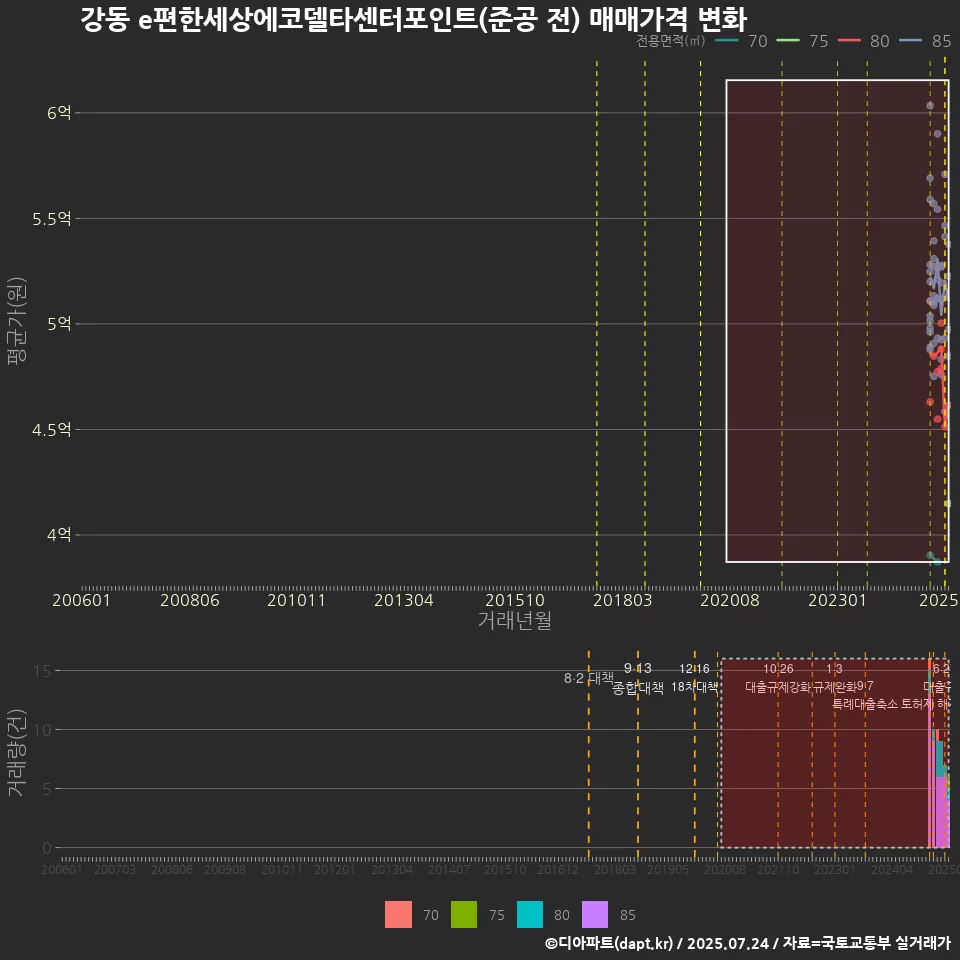Screen dimensions: 960x960
Task: Click the 전용면적(㎡) legend title
Action: [x=670, y=41]
